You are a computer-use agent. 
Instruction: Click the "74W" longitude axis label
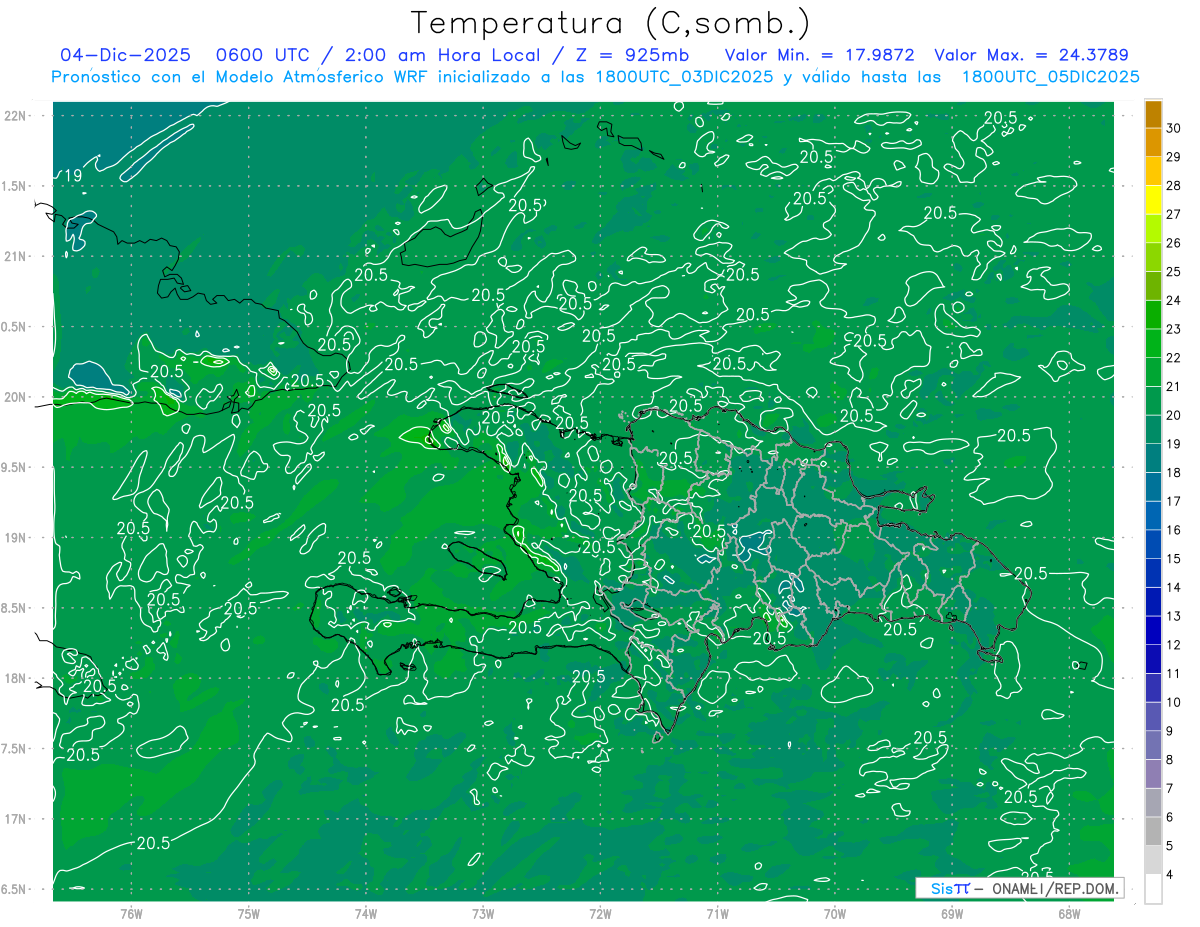(365, 913)
